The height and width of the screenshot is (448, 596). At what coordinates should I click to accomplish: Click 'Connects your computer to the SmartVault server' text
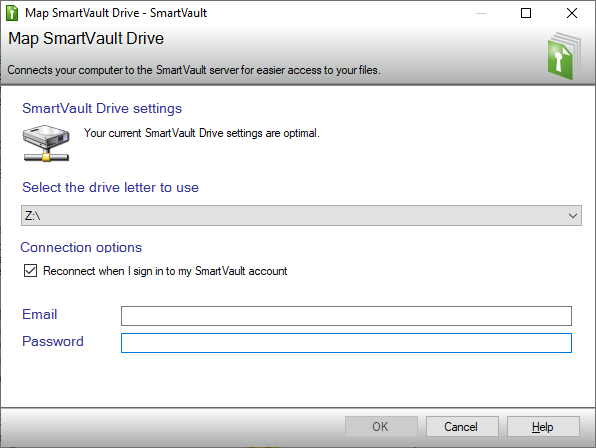coord(194,70)
